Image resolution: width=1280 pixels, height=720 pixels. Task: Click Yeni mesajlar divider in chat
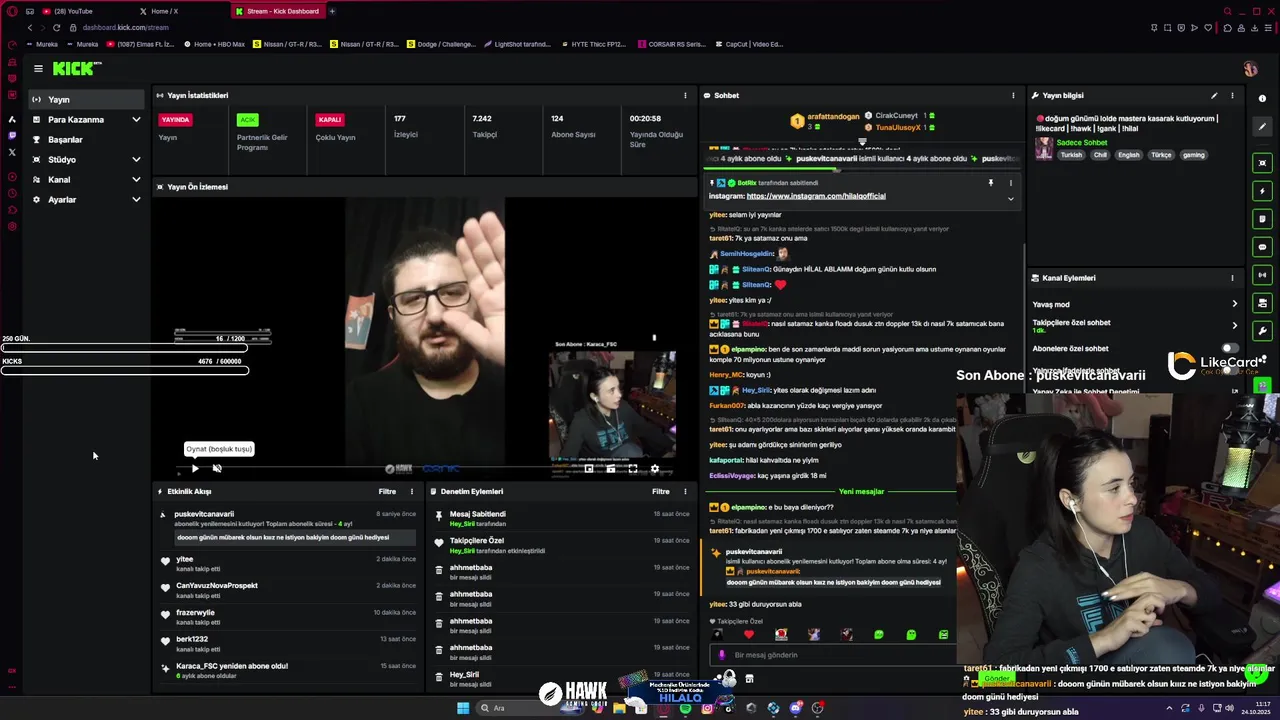[861, 492]
